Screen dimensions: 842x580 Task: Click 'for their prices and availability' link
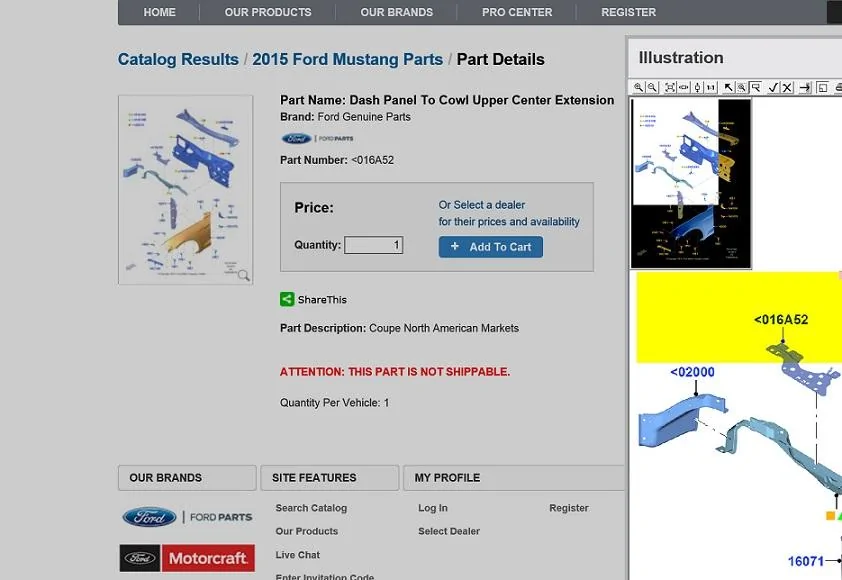[509, 221]
